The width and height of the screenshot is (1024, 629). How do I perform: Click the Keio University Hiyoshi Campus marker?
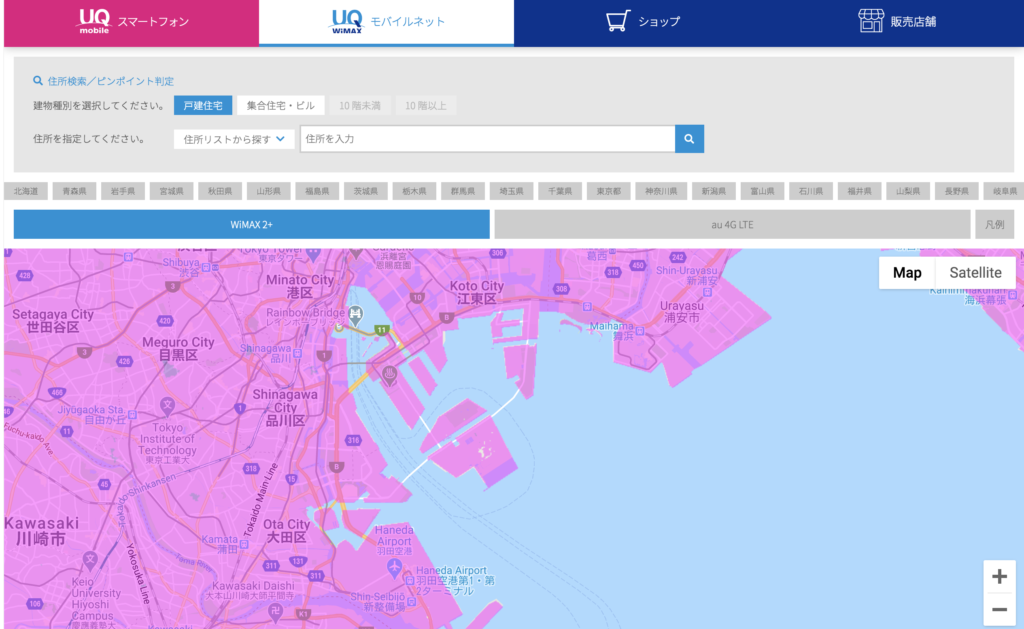point(90,559)
